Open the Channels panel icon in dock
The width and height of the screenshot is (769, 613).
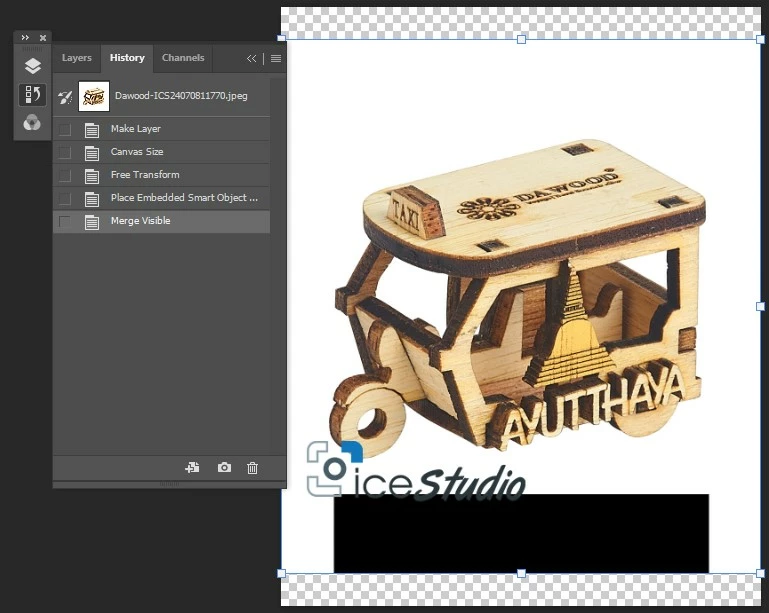[x=32, y=123]
